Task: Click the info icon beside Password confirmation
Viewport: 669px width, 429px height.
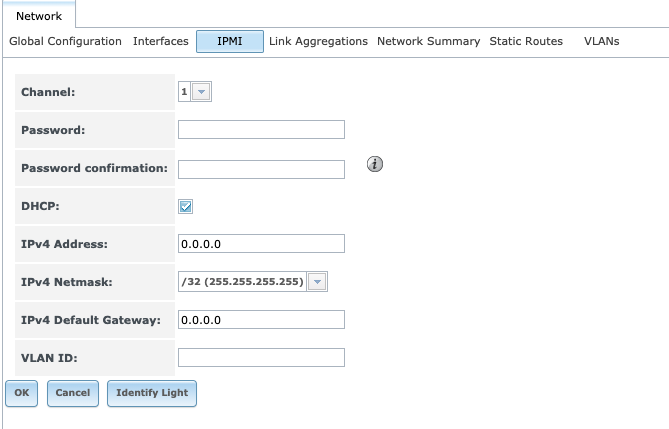Action: coord(376,164)
